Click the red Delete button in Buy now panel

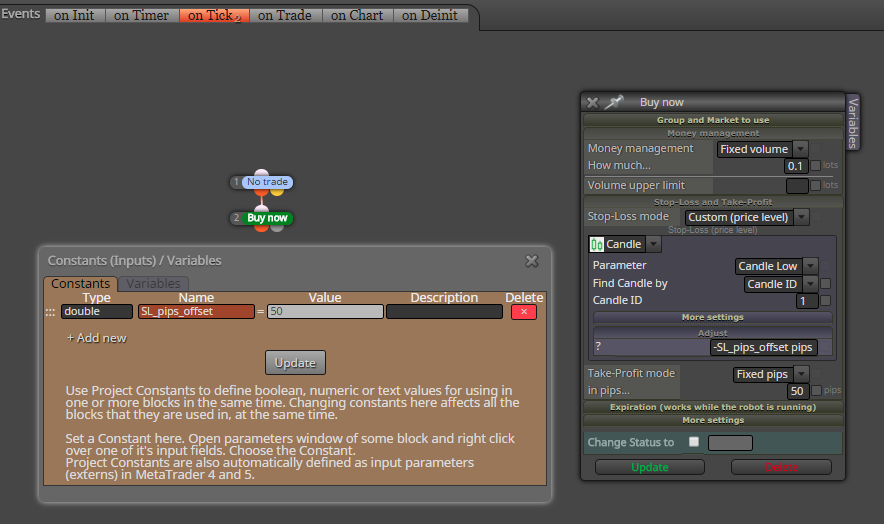(781, 467)
